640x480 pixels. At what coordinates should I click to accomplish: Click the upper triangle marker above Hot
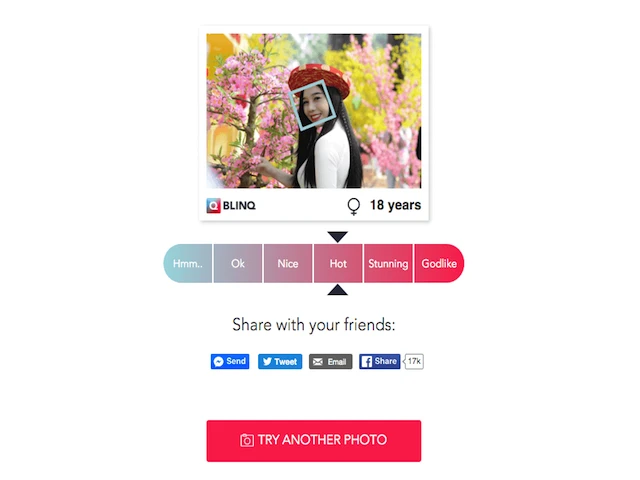coord(338,237)
